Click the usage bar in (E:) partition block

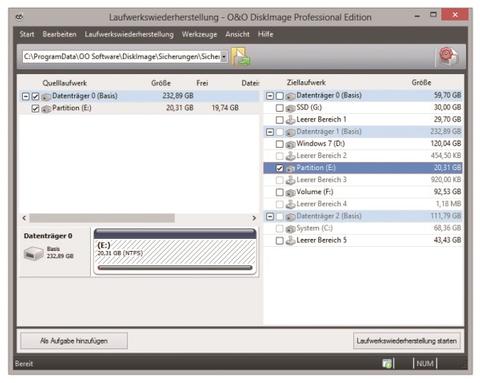point(175,268)
